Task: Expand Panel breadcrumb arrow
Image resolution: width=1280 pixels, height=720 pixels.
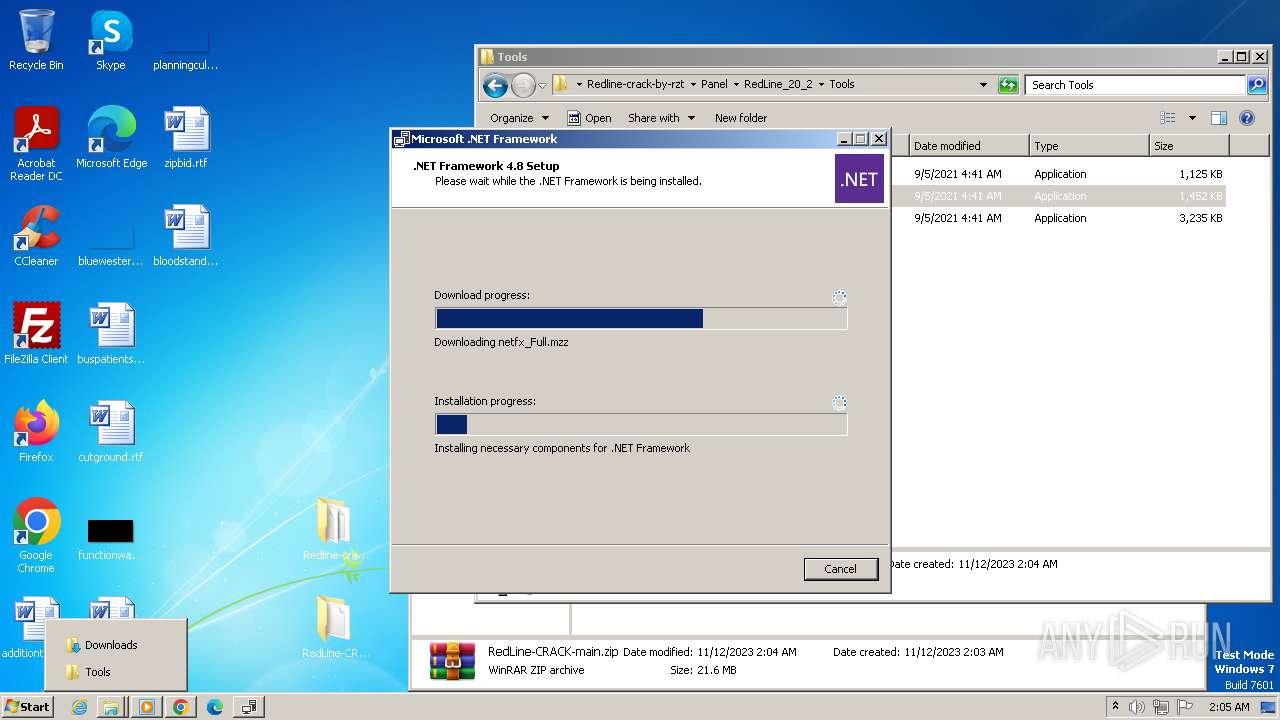Action: point(735,85)
